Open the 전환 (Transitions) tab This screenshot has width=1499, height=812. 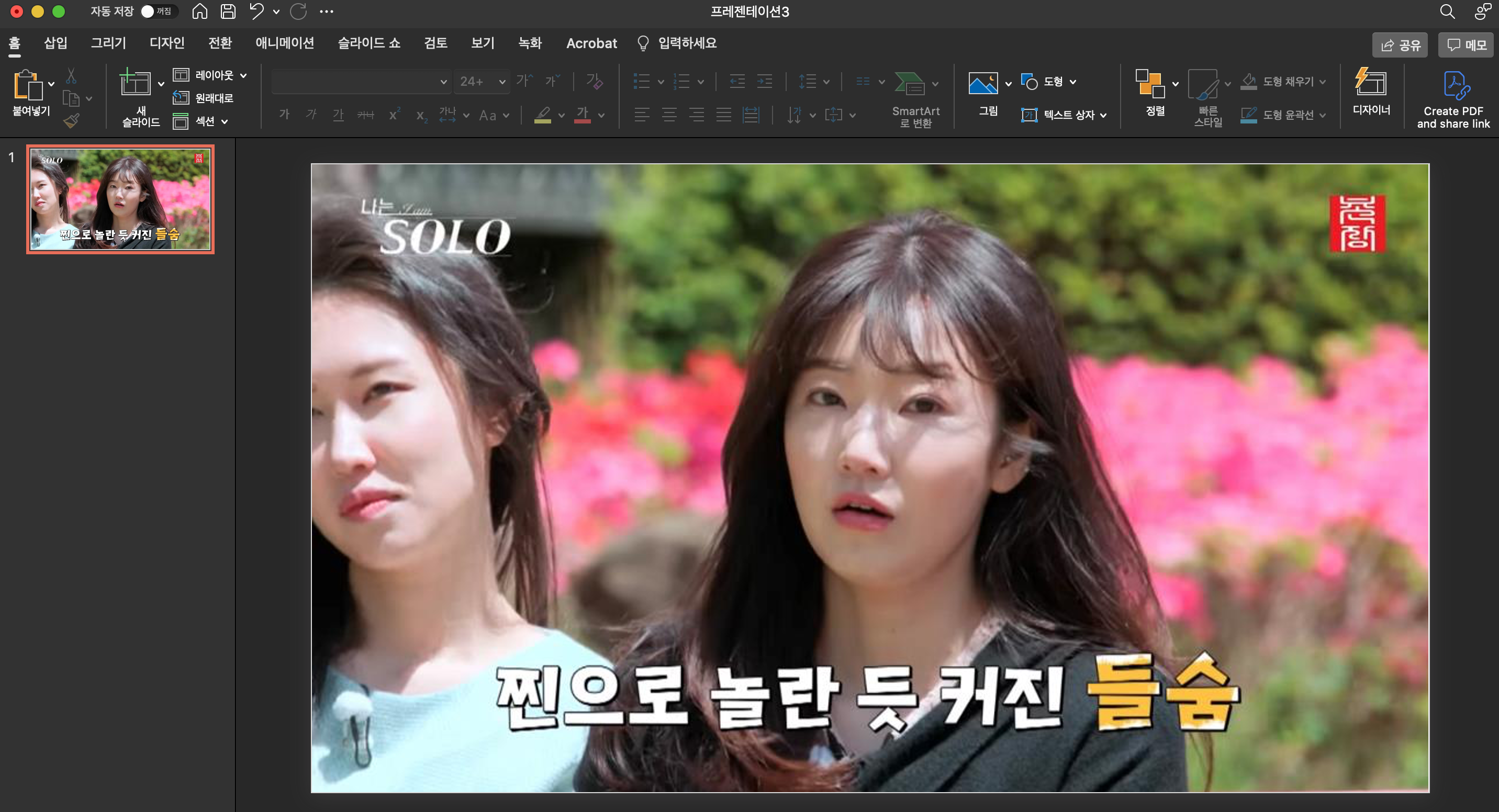click(220, 43)
